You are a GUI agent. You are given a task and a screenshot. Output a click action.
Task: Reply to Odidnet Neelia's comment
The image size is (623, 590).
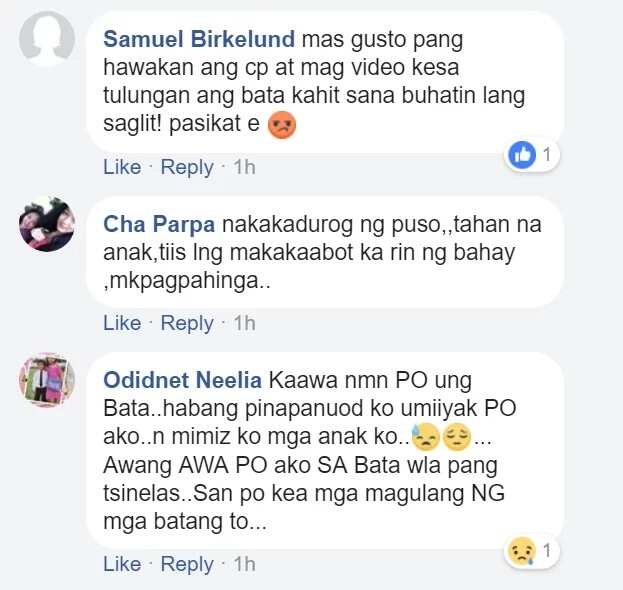(187, 564)
